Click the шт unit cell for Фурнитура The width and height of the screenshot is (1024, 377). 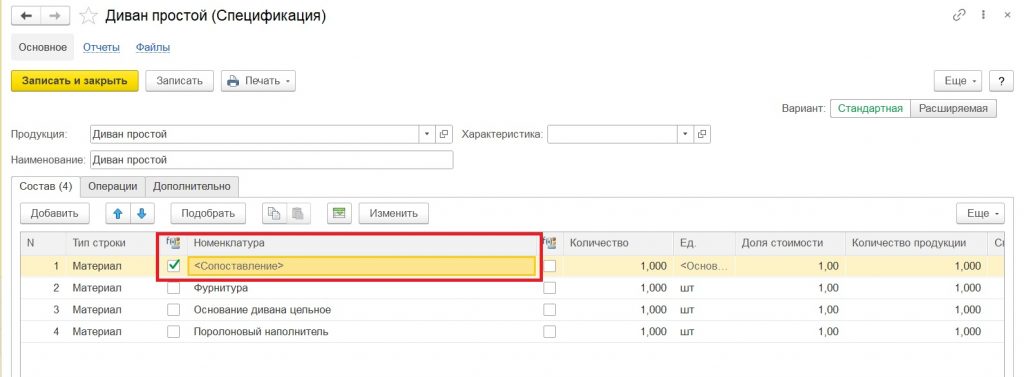(x=704, y=287)
